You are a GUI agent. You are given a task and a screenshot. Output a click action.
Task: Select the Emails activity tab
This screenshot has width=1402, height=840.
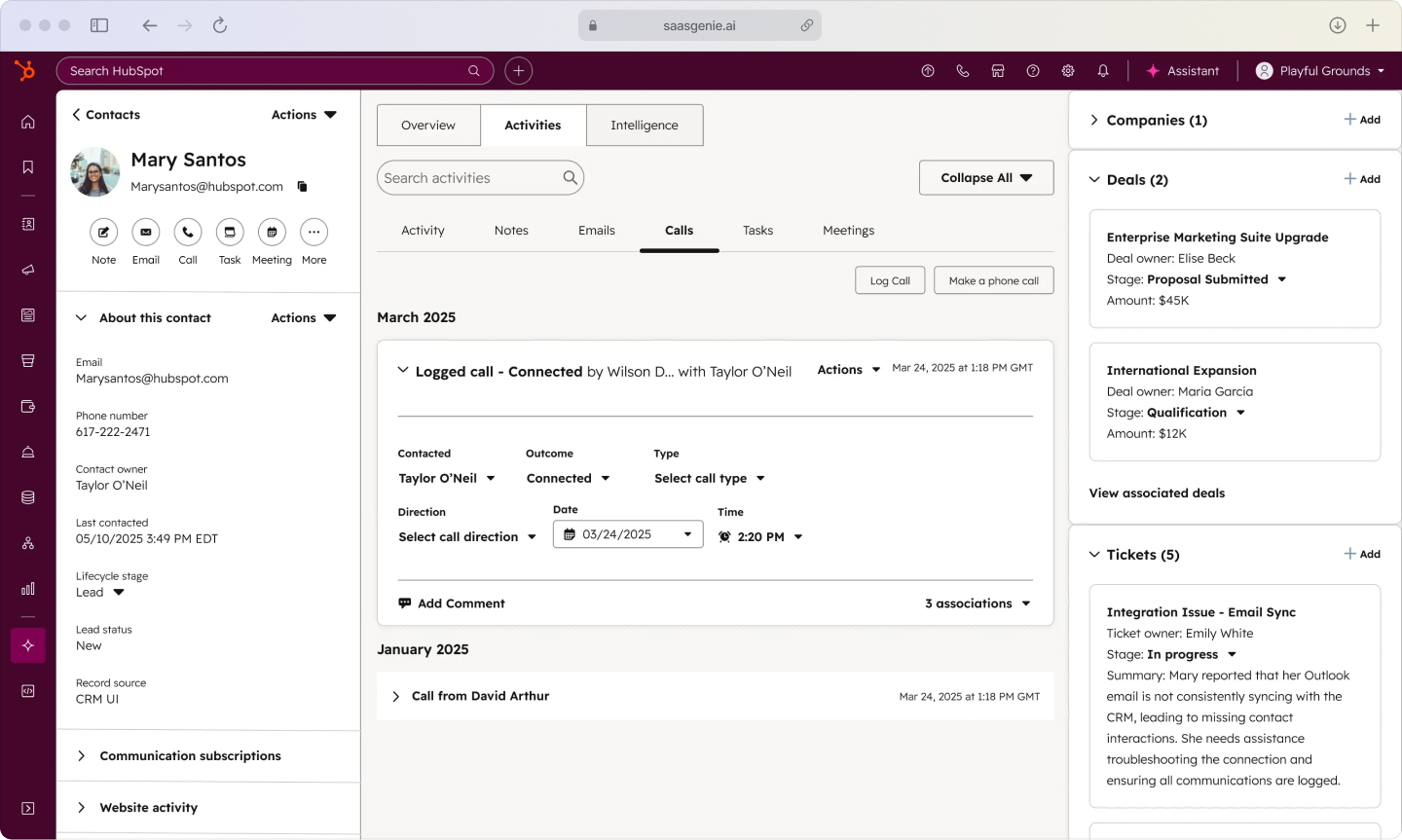coord(597,231)
